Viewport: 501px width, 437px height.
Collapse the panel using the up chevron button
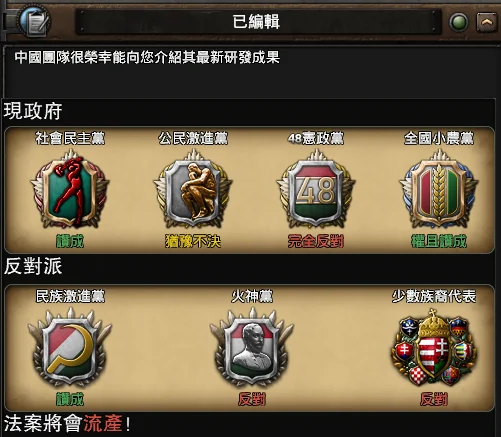487,22
